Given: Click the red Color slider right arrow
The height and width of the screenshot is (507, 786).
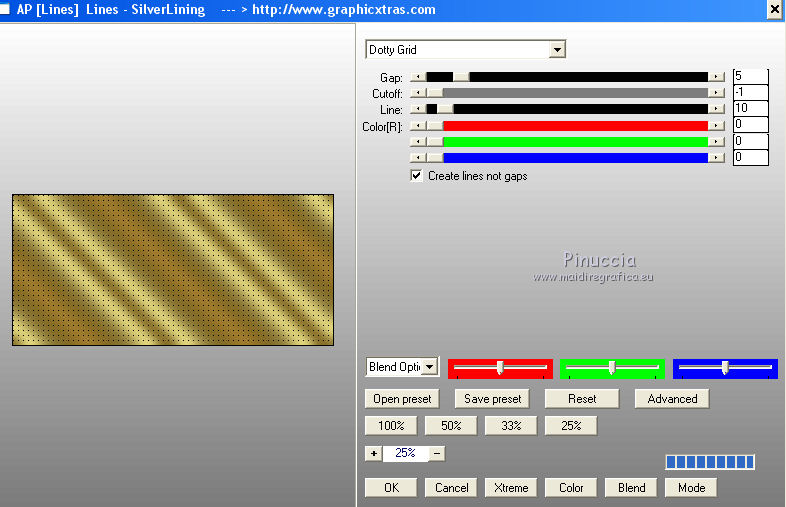Looking at the screenshot, I should click(x=716, y=125).
